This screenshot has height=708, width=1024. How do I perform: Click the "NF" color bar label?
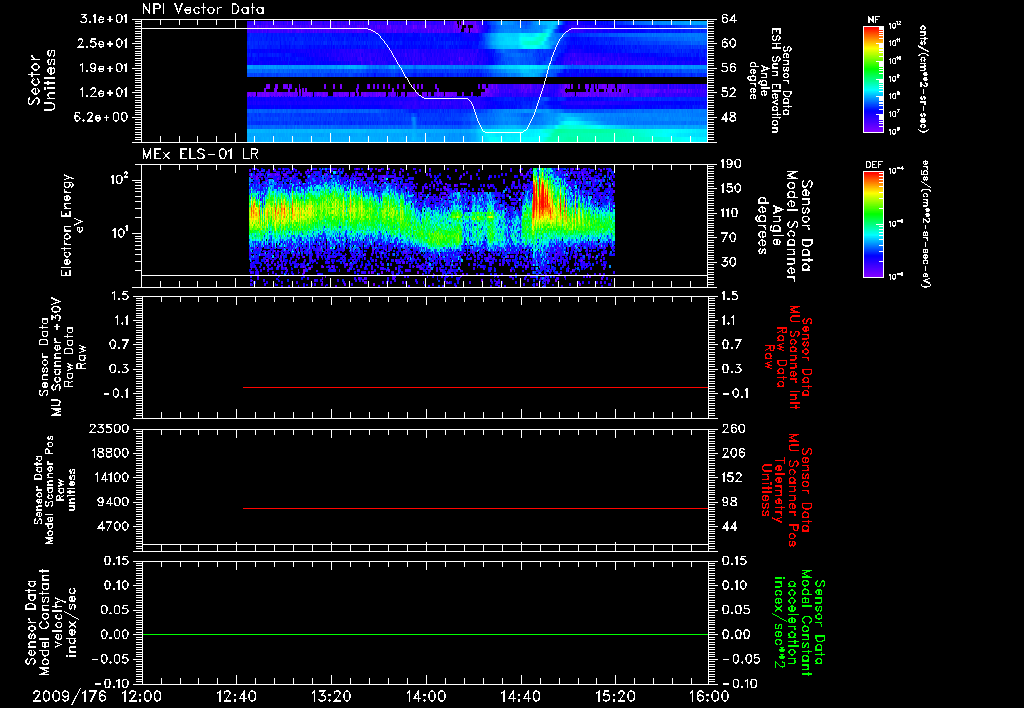(873, 20)
